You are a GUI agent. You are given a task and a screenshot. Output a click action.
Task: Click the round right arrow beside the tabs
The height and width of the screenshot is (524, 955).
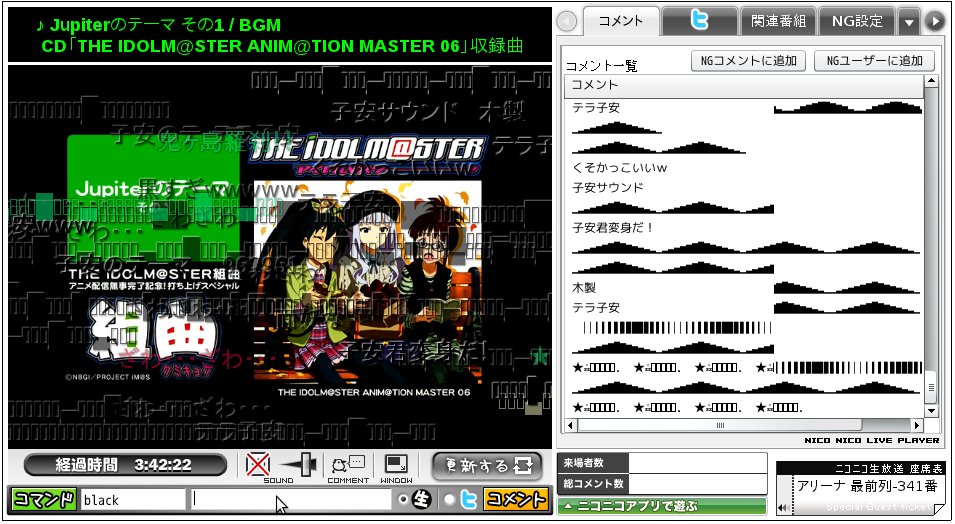pos(935,22)
